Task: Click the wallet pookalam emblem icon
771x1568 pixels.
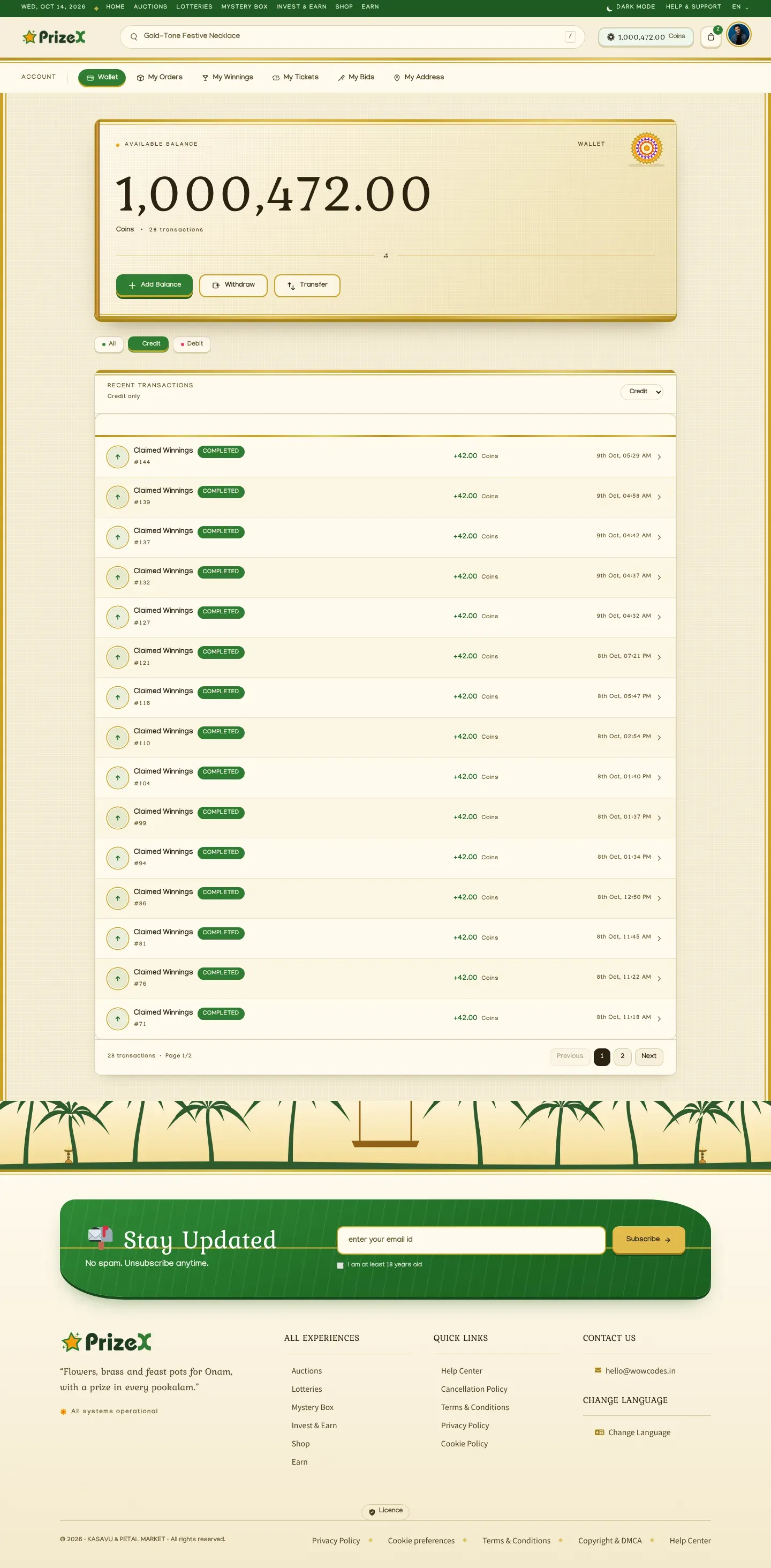Action: [x=646, y=148]
